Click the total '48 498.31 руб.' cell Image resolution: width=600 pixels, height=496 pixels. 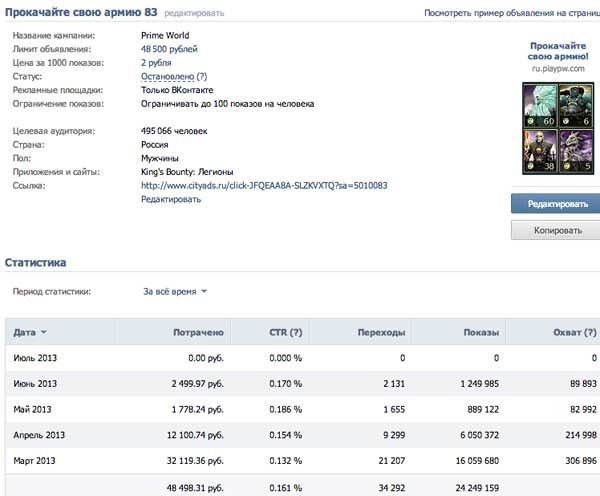pos(195,488)
